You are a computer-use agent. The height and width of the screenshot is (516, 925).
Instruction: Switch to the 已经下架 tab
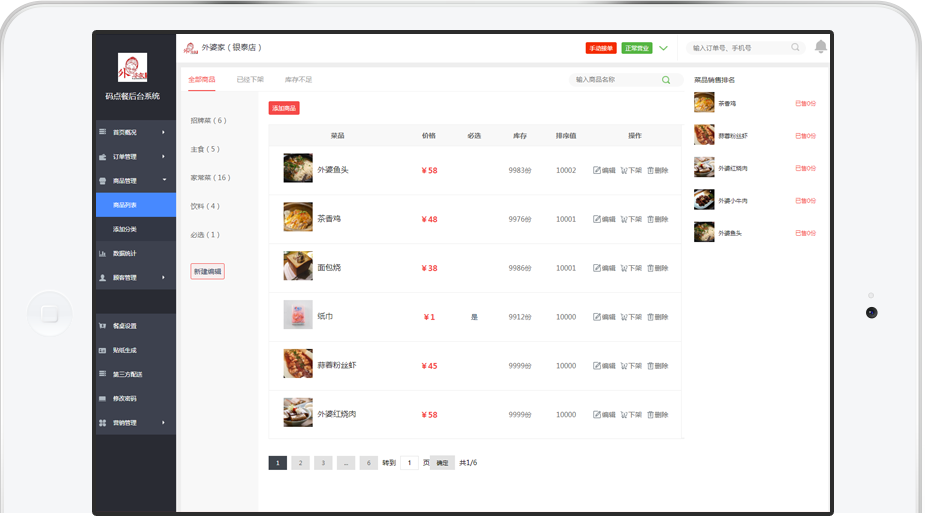250,79
